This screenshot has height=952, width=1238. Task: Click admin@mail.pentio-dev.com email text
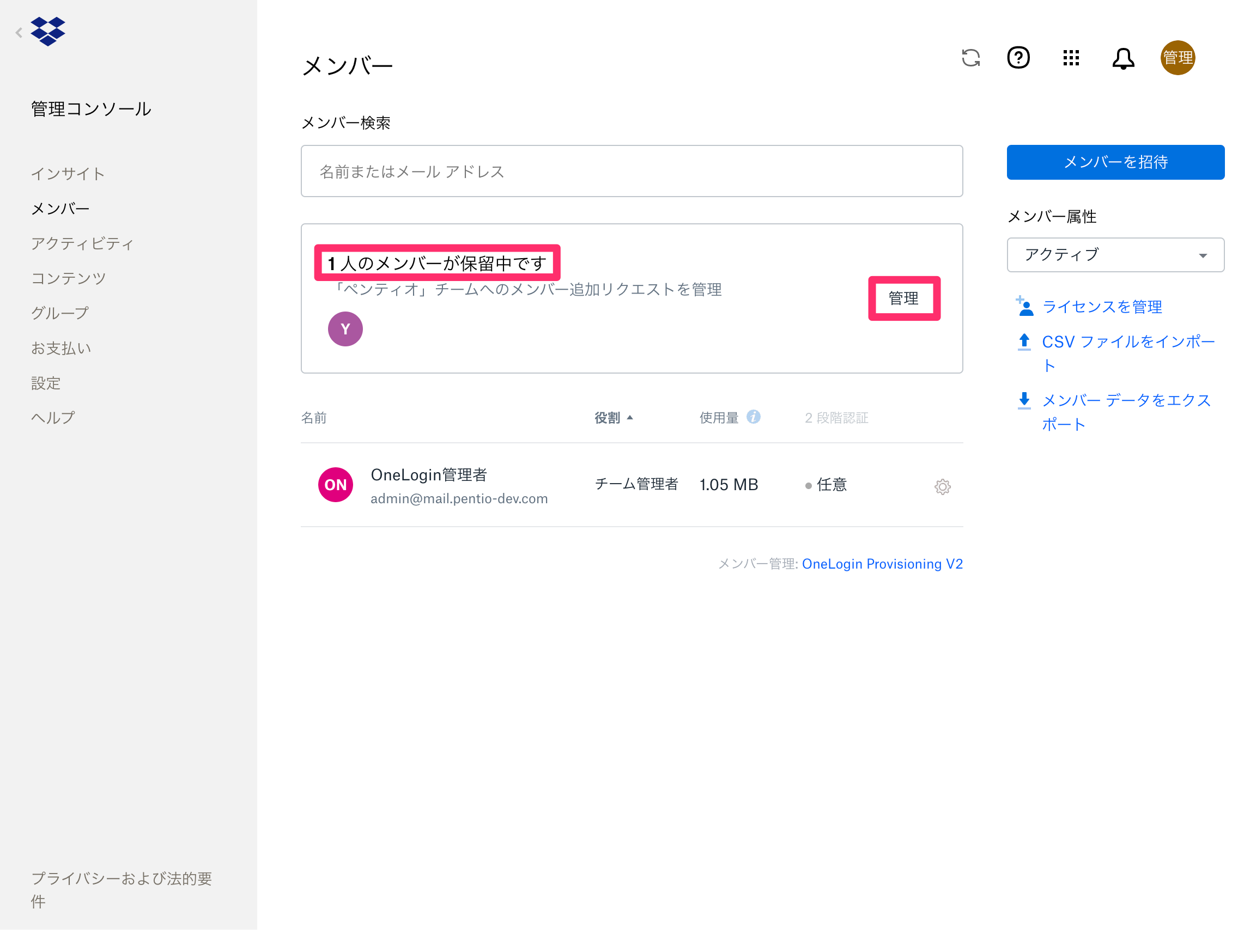click(x=459, y=498)
